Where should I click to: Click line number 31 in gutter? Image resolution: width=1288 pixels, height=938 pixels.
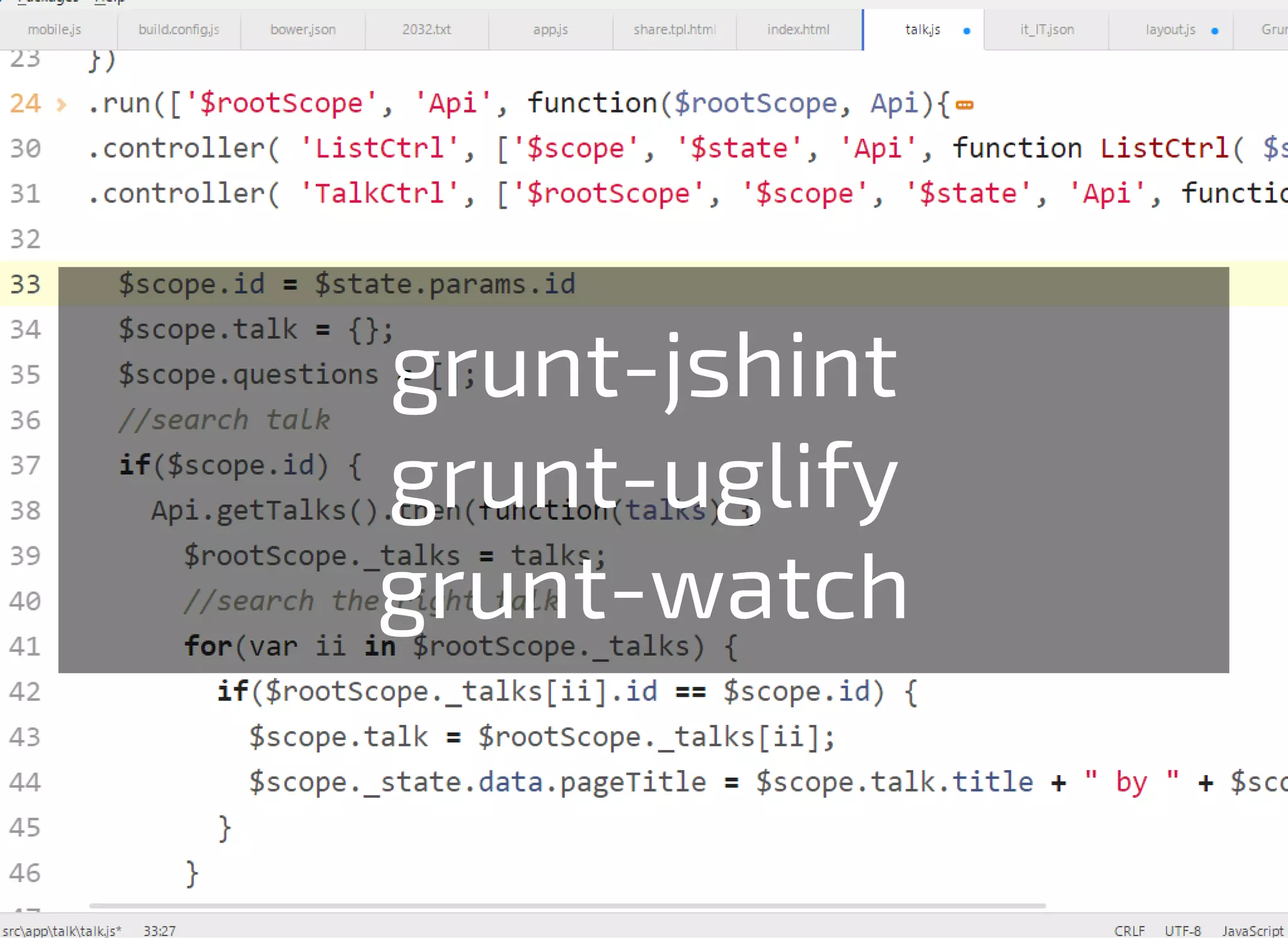(x=25, y=194)
